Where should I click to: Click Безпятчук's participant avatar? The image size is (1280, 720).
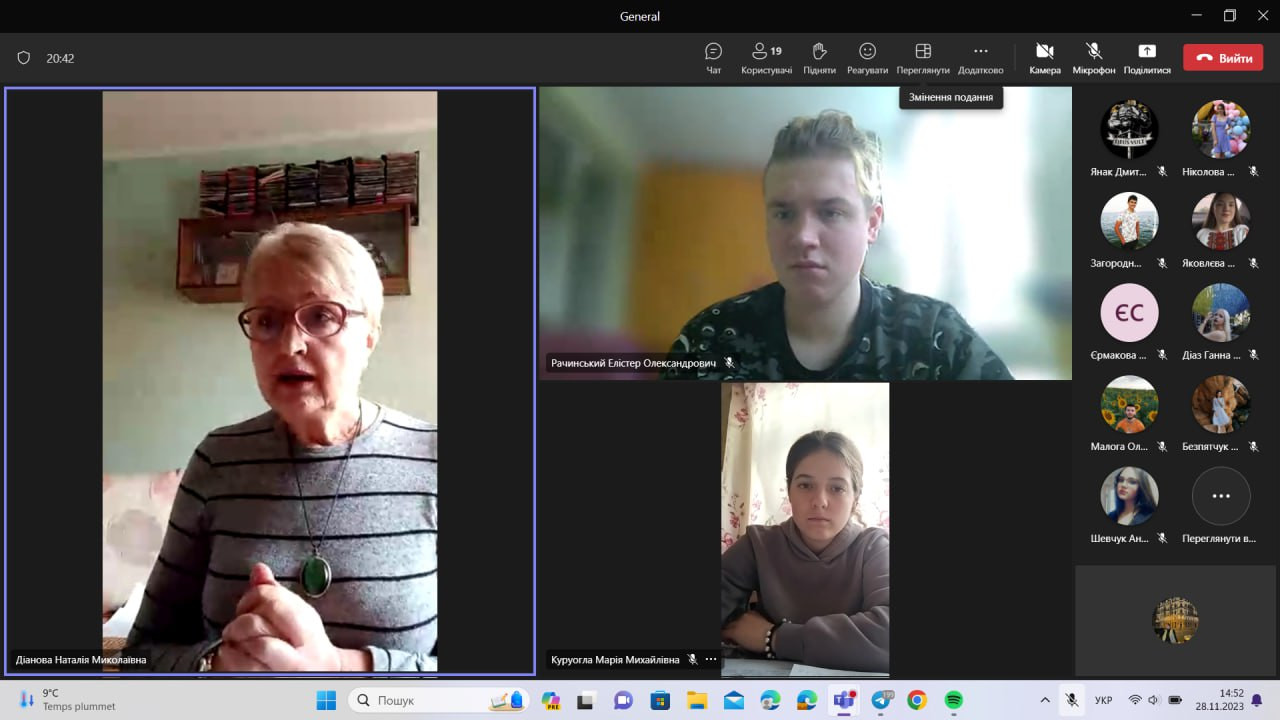[x=1221, y=405]
